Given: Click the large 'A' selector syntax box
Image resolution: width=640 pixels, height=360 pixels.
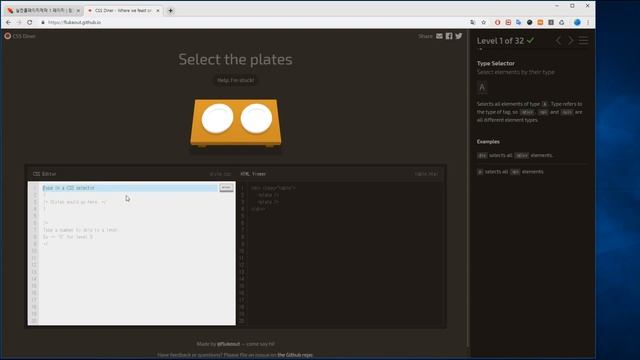Looking at the screenshot, I should coord(482,87).
